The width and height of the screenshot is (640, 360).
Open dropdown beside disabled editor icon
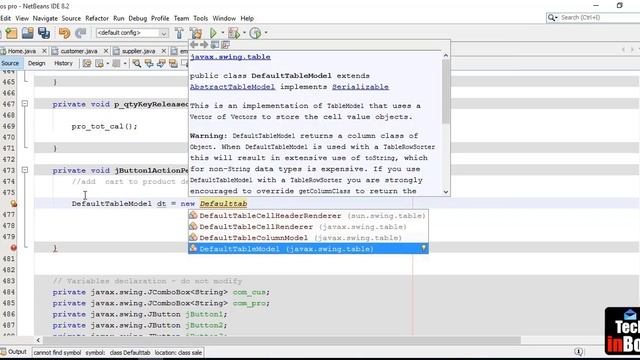(x=124, y=63)
